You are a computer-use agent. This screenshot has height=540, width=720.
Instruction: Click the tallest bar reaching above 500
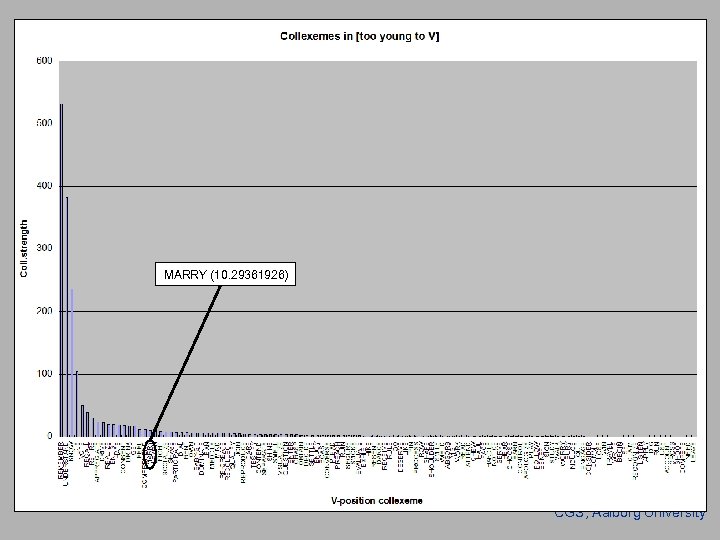(x=62, y=270)
